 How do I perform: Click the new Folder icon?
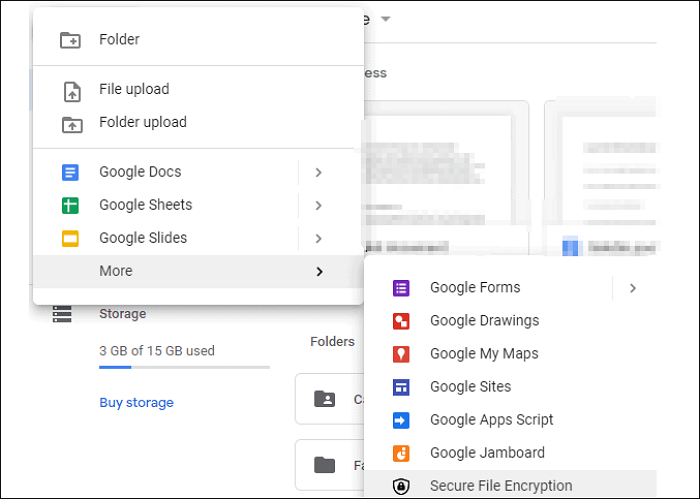coord(70,40)
